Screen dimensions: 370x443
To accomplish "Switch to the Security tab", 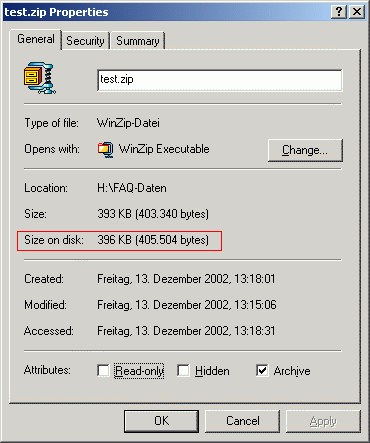I will click(x=85, y=41).
